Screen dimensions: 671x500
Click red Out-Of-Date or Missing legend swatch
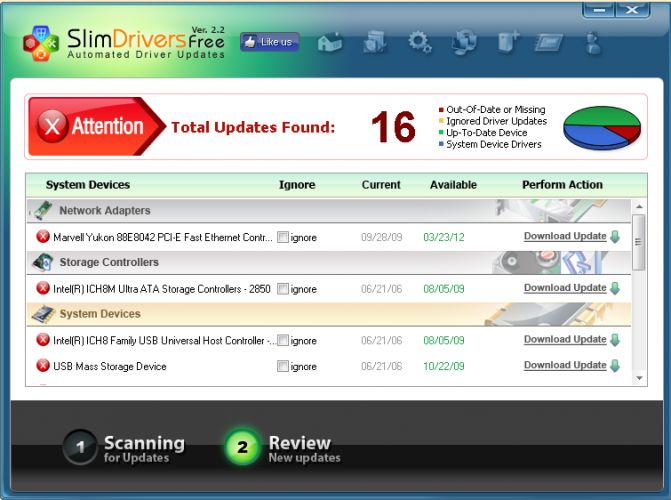point(441,110)
